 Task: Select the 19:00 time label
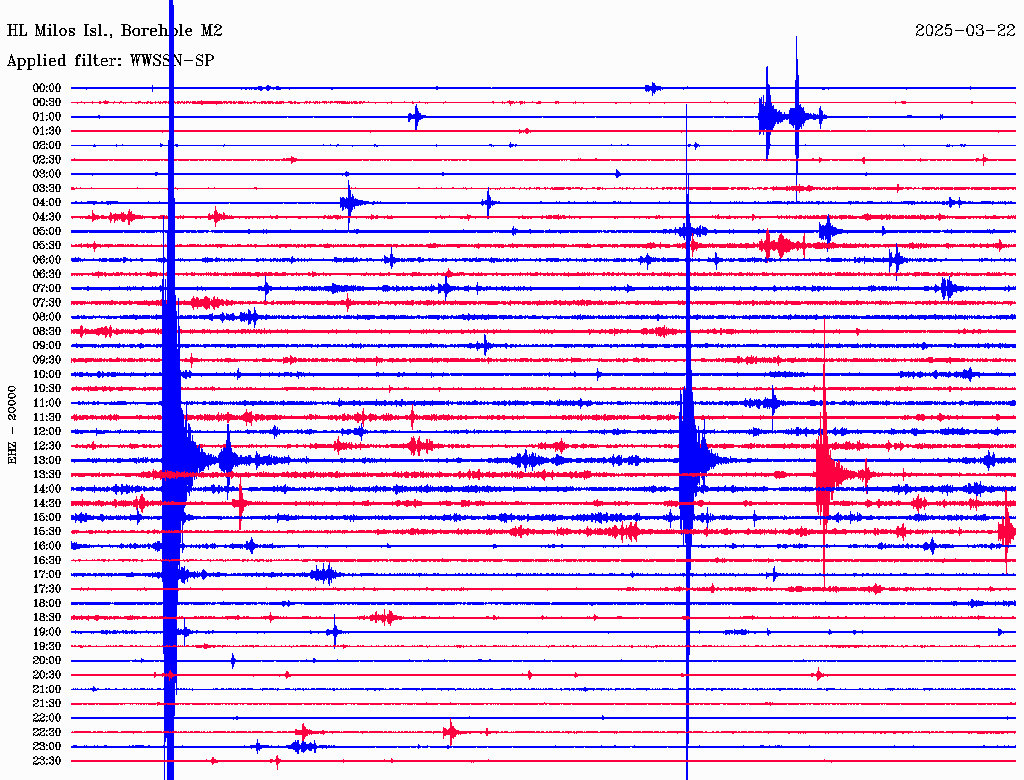(x=47, y=632)
